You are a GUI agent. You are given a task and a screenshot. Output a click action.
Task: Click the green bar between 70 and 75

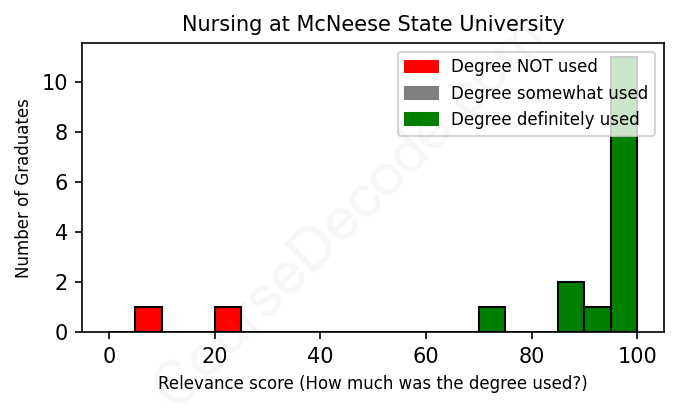click(x=492, y=319)
